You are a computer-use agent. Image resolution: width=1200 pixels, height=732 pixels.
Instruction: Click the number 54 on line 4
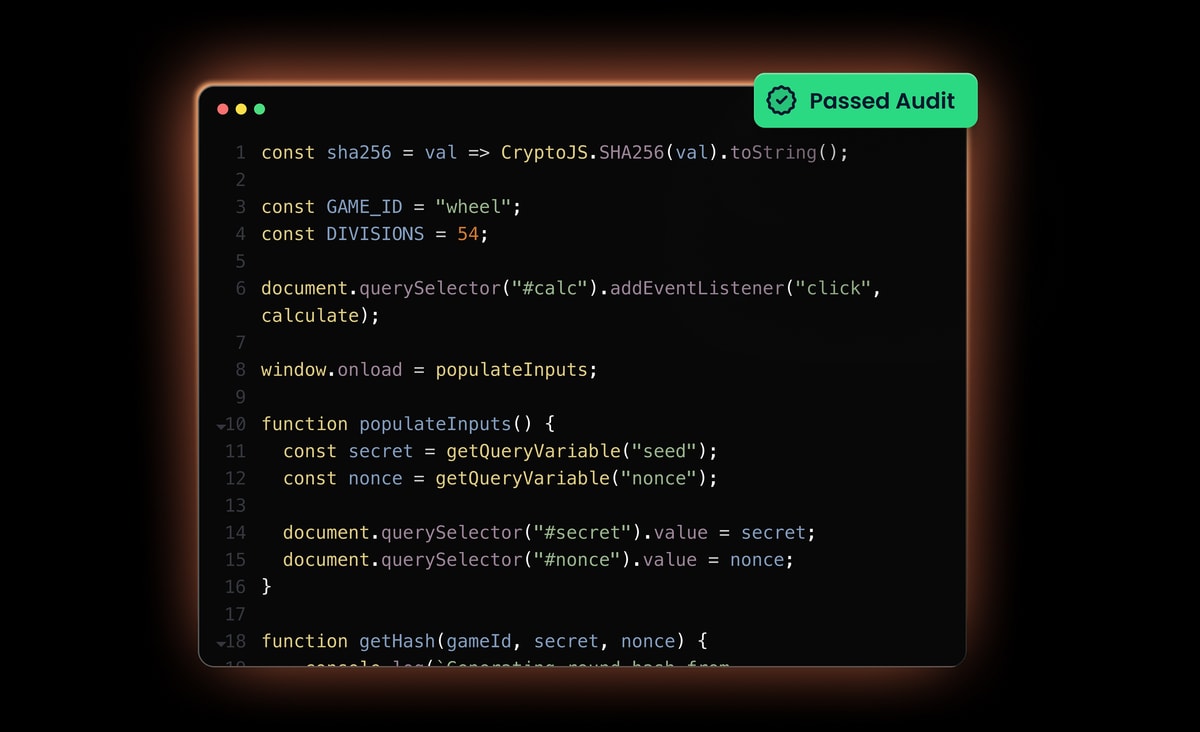tap(468, 234)
